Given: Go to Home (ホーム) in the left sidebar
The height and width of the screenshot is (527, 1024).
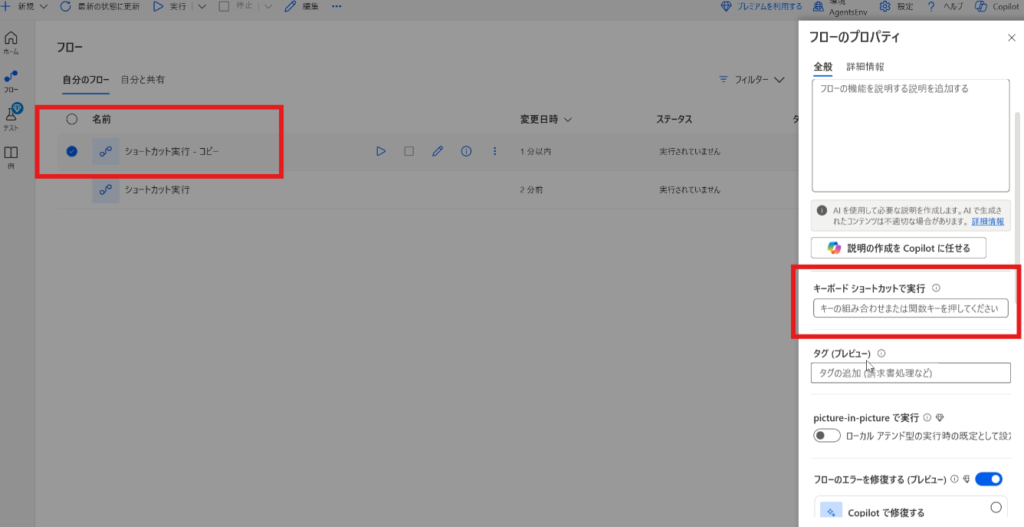Looking at the screenshot, I should click(11, 43).
